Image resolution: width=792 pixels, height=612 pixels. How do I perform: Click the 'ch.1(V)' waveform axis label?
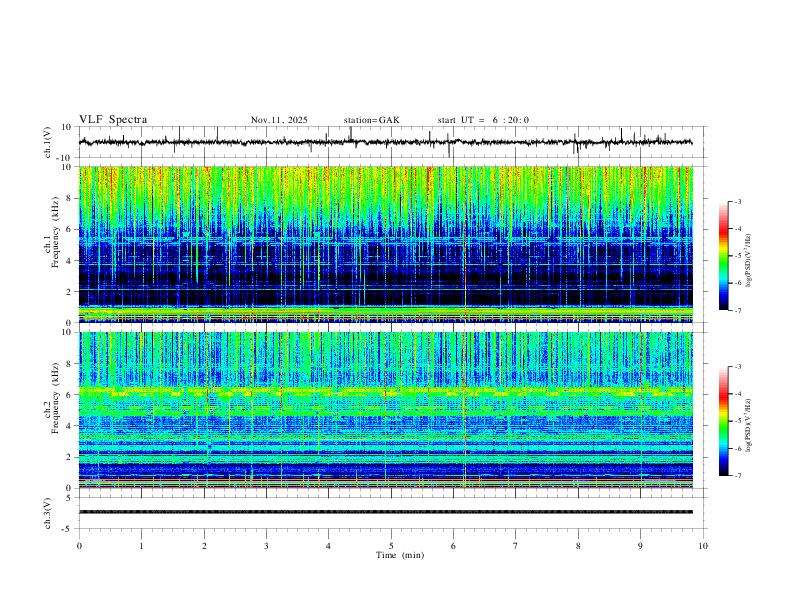tap(48, 142)
